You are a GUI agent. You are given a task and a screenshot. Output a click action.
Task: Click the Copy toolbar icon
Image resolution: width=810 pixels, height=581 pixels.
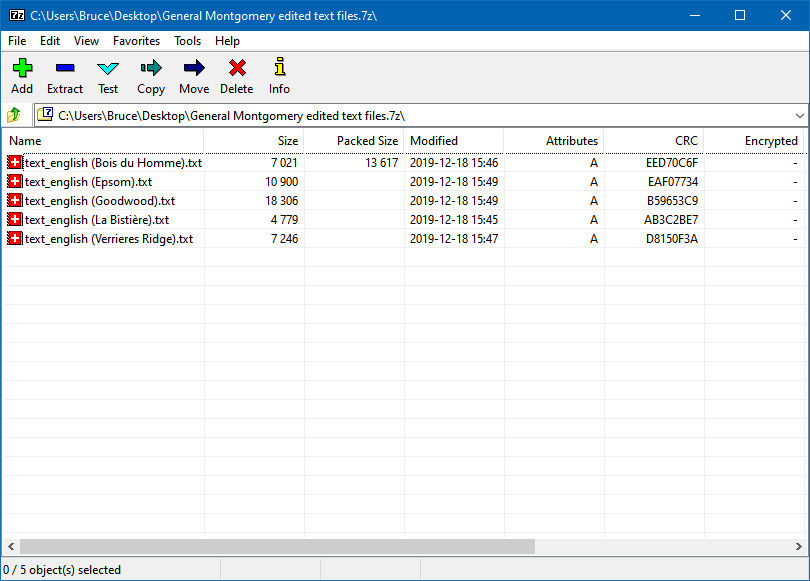[151, 69]
